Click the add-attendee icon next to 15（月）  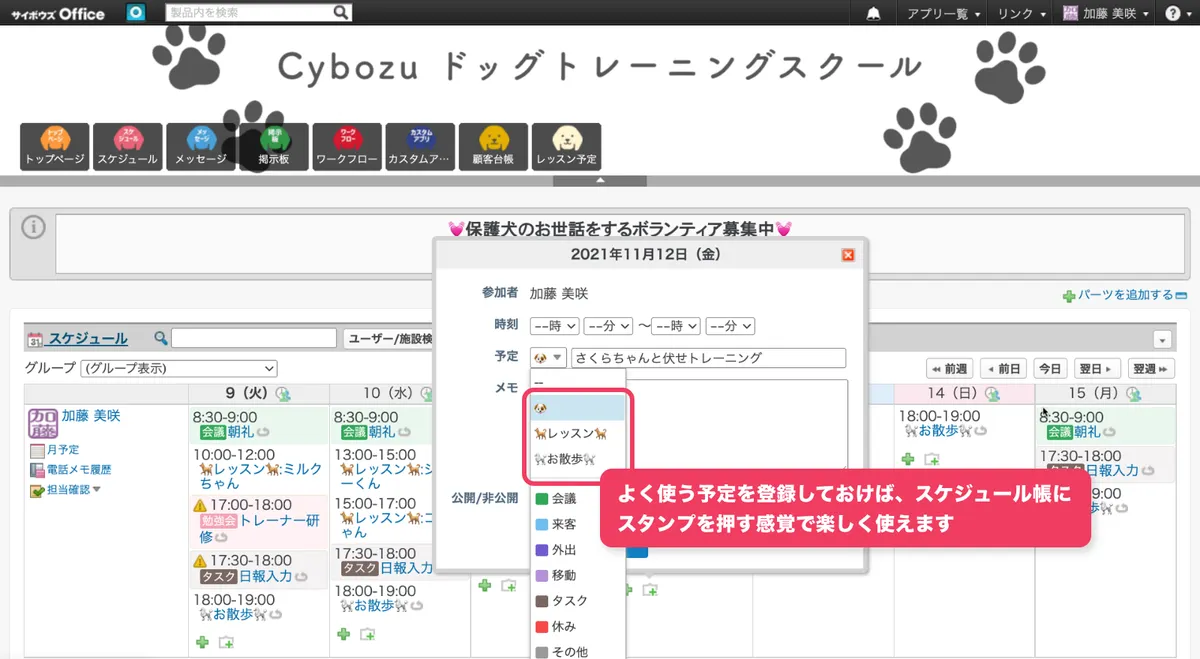pyautogui.click(x=1135, y=394)
